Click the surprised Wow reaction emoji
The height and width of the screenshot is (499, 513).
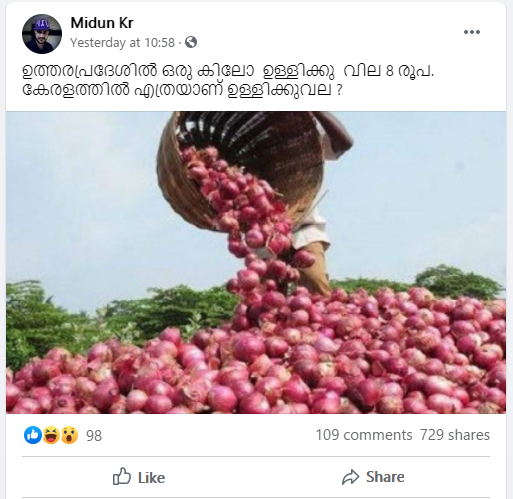69,435
